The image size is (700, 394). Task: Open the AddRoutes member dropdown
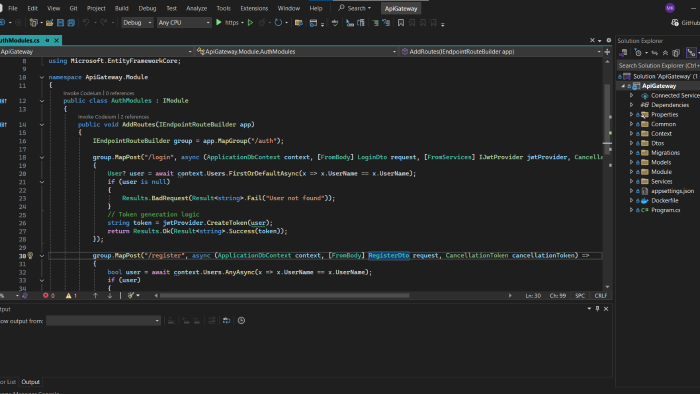(501, 52)
